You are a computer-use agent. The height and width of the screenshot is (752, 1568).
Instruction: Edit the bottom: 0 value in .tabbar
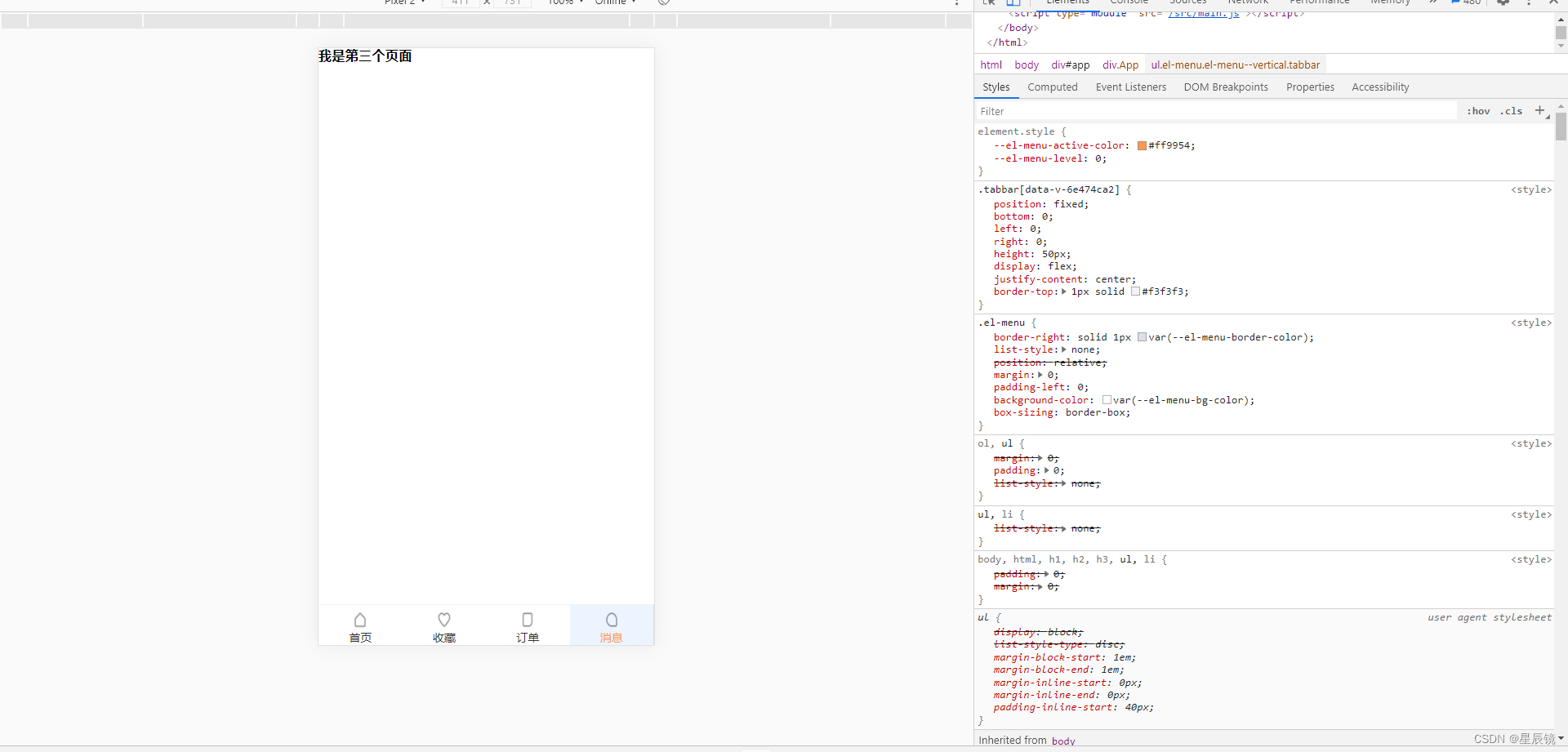click(x=1045, y=216)
